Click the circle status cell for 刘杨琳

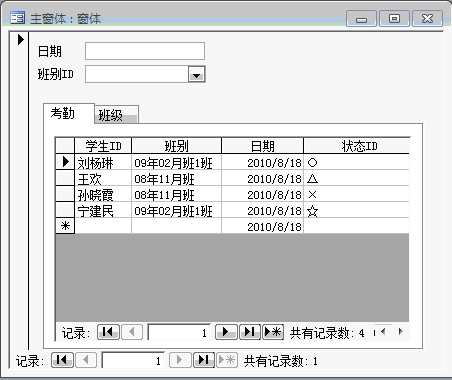pos(357,163)
